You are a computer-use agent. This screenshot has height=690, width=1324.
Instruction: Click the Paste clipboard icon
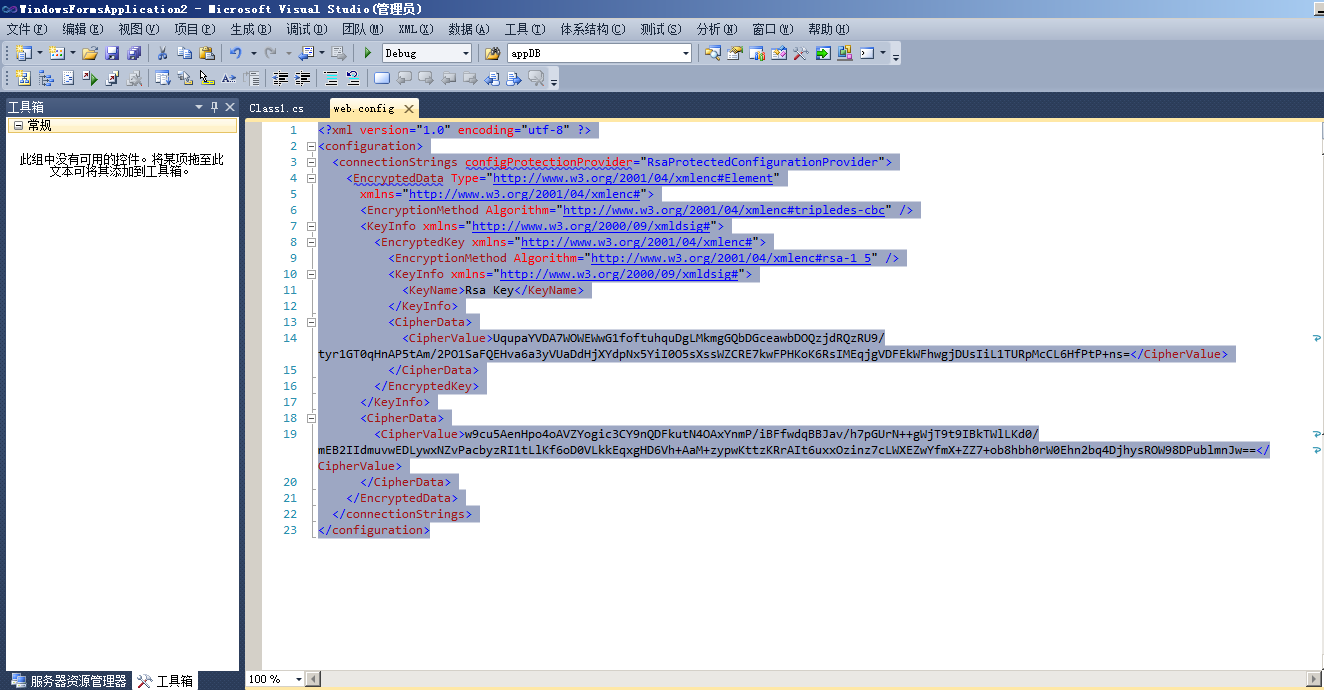[x=207, y=53]
